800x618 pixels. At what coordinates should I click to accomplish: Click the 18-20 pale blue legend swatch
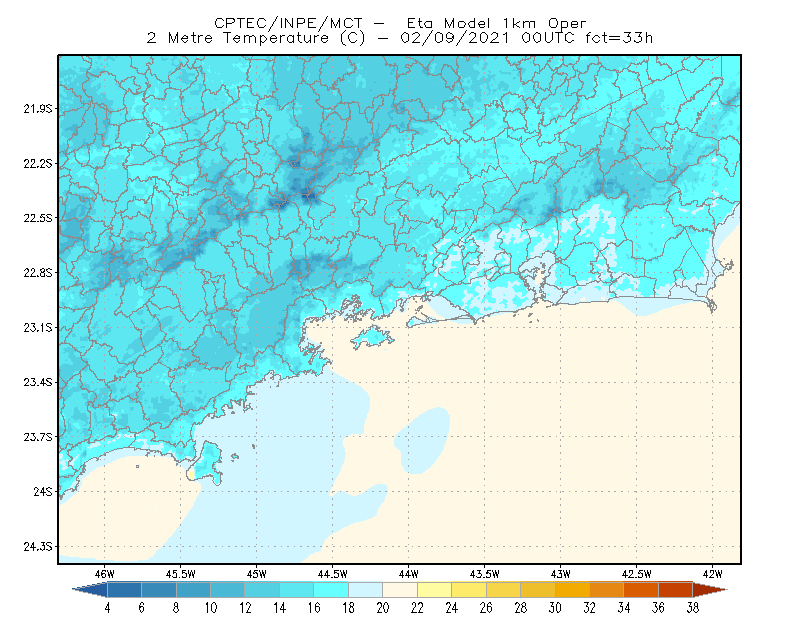click(365, 589)
